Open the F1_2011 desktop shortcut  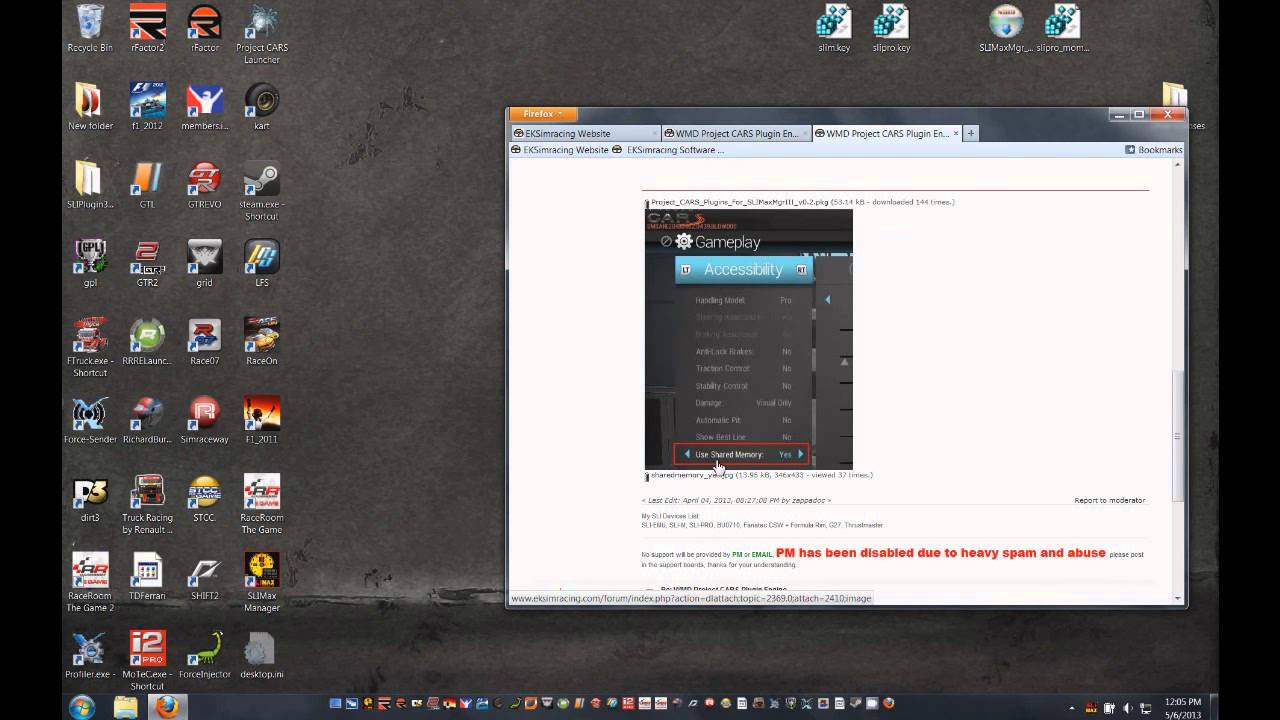[262, 419]
